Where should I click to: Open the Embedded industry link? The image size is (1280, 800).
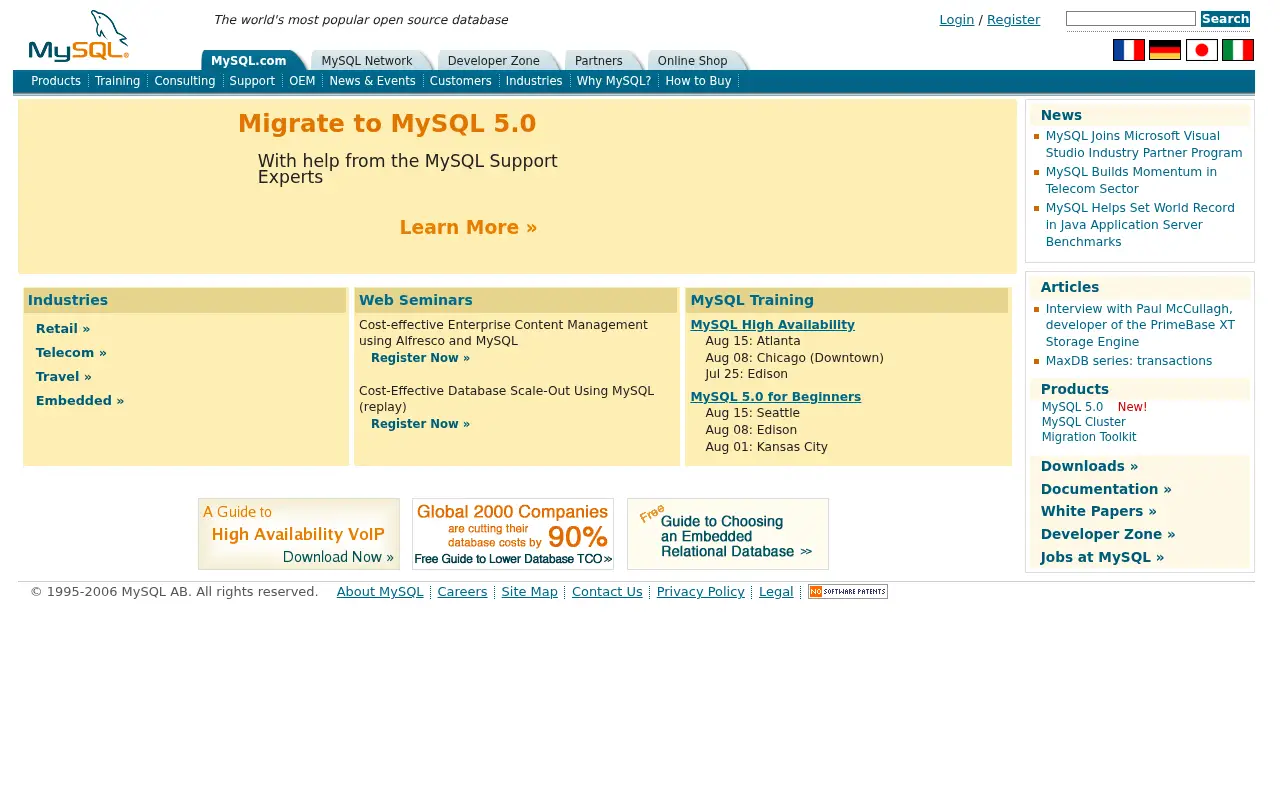click(80, 401)
